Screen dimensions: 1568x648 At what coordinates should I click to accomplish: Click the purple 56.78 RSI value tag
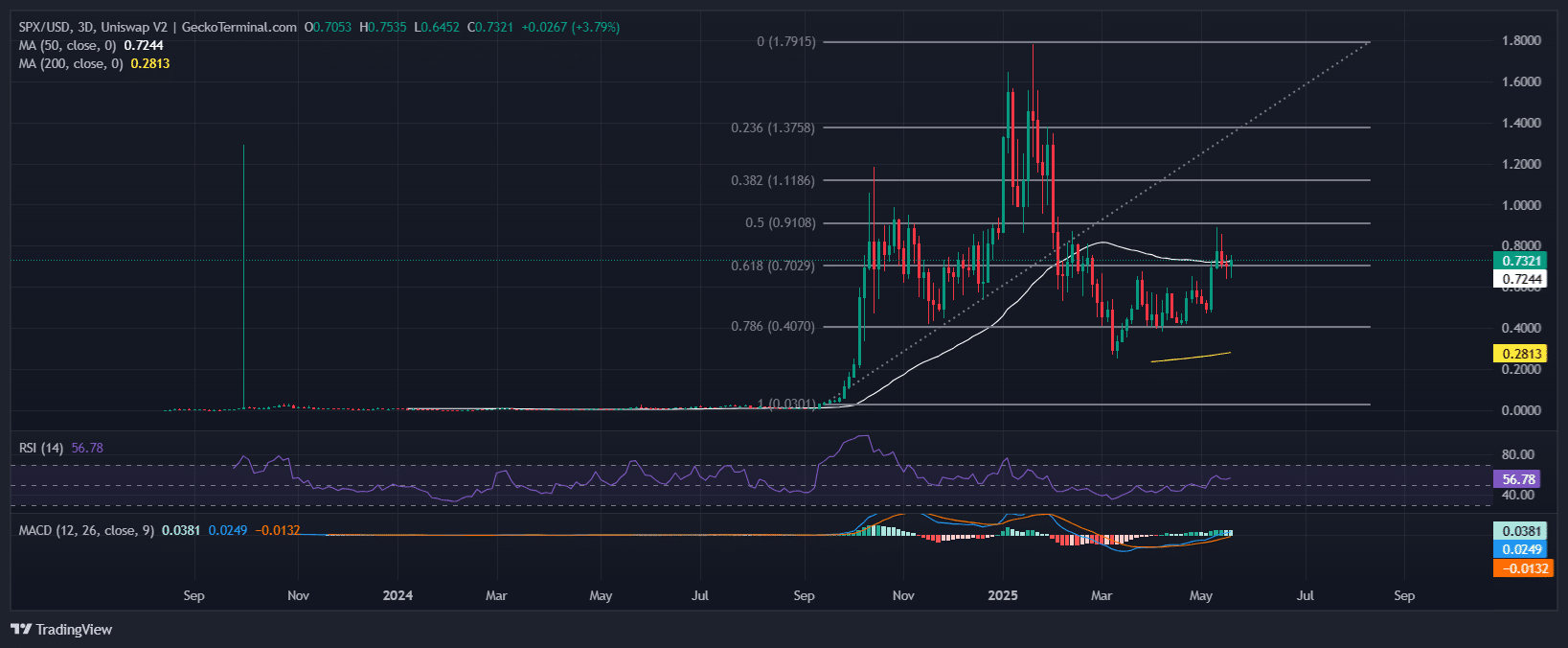pyautogui.click(x=1517, y=479)
